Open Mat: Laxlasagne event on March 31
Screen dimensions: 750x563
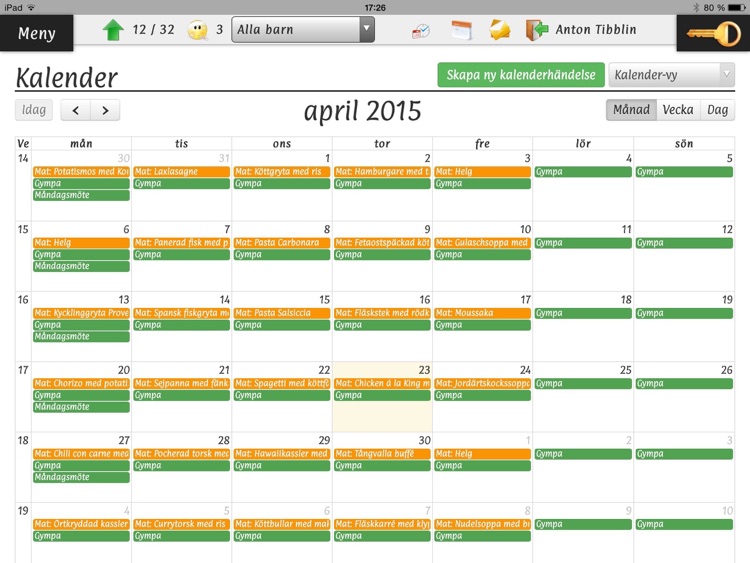click(182, 171)
